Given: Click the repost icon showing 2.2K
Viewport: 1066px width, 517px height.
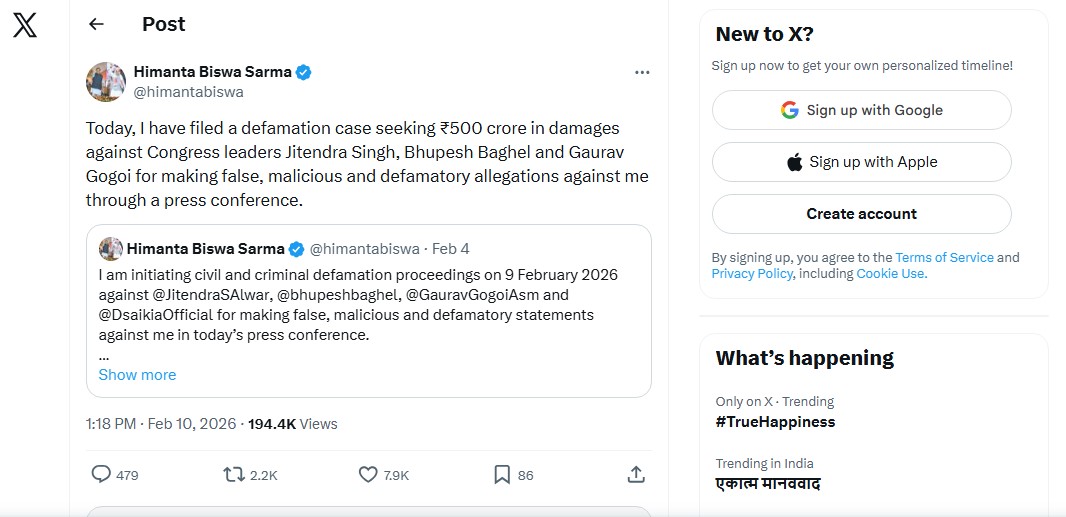Looking at the screenshot, I should pos(234,475).
